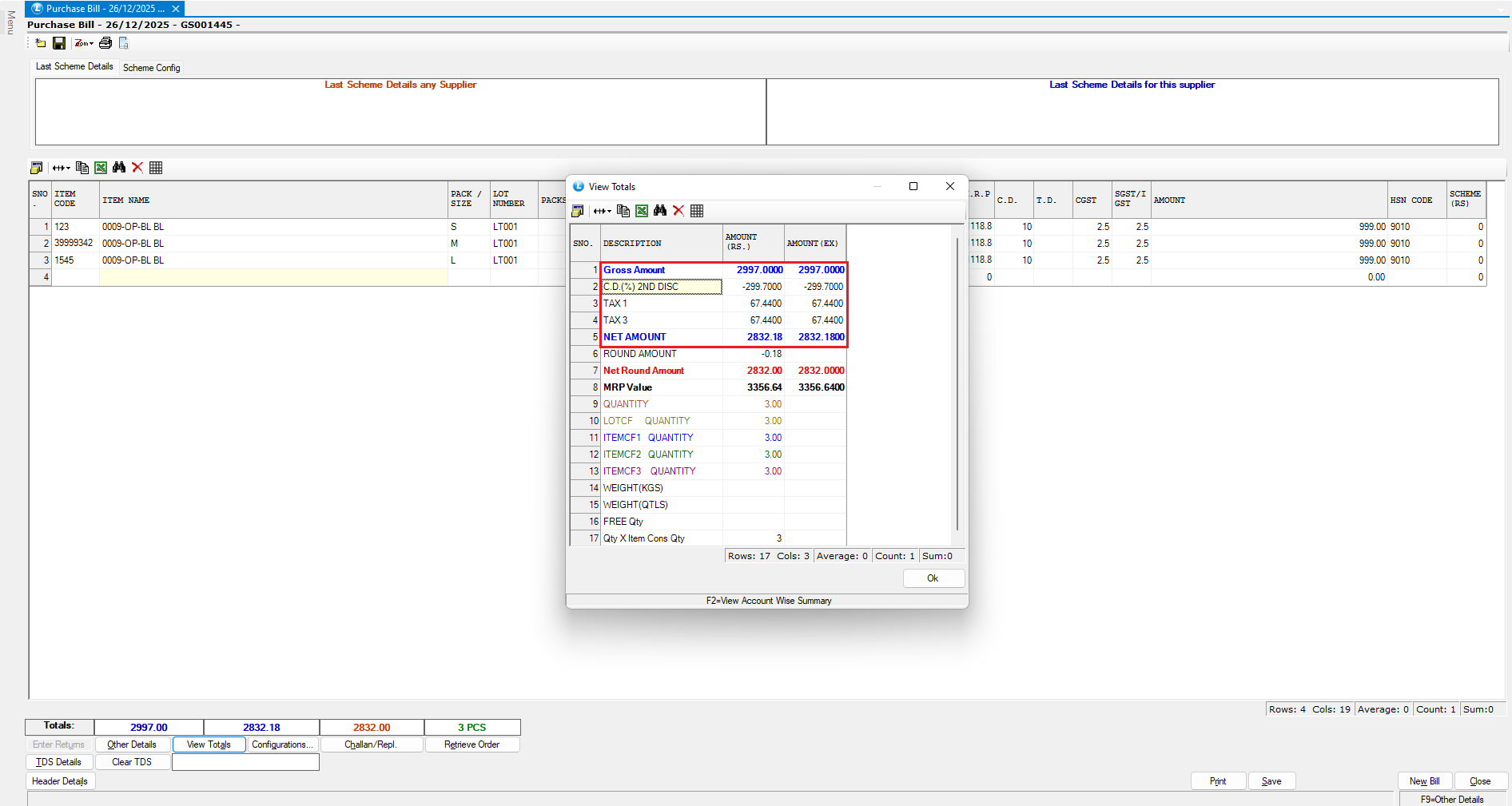This screenshot has width=1512, height=806.
Task: Click the Header Details button
Action: coord(60,781)
